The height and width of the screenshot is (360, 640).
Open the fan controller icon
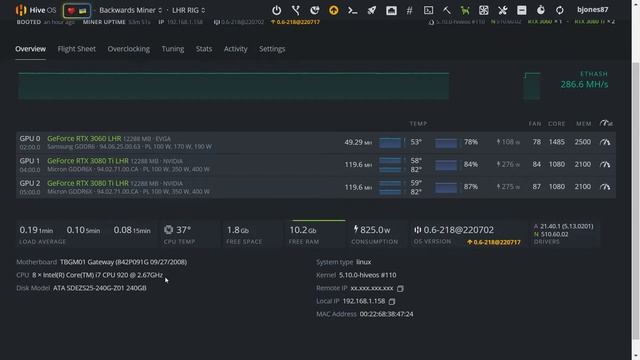tap(484, 10)
